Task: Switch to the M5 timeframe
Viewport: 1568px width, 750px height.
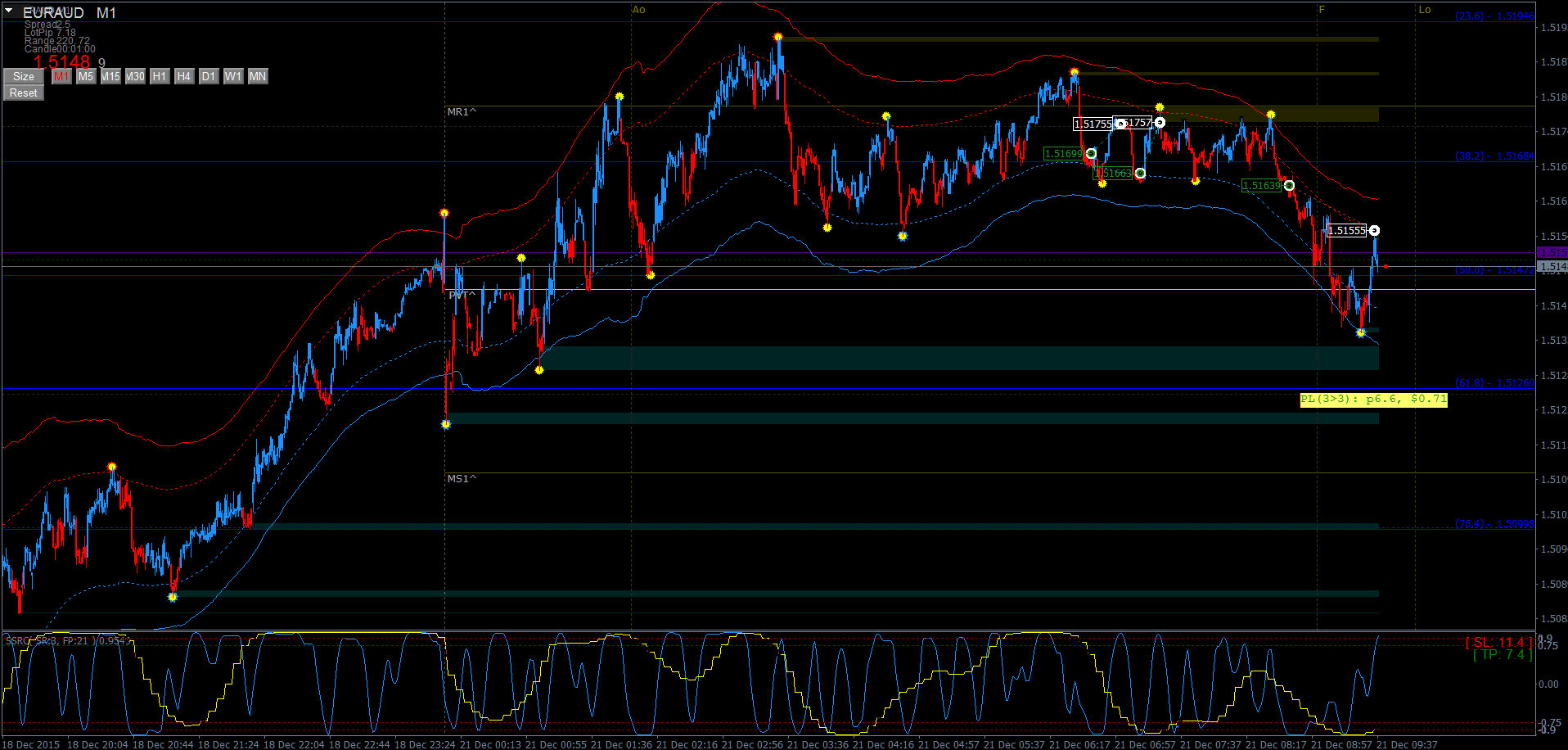Action: click(86, 76)
